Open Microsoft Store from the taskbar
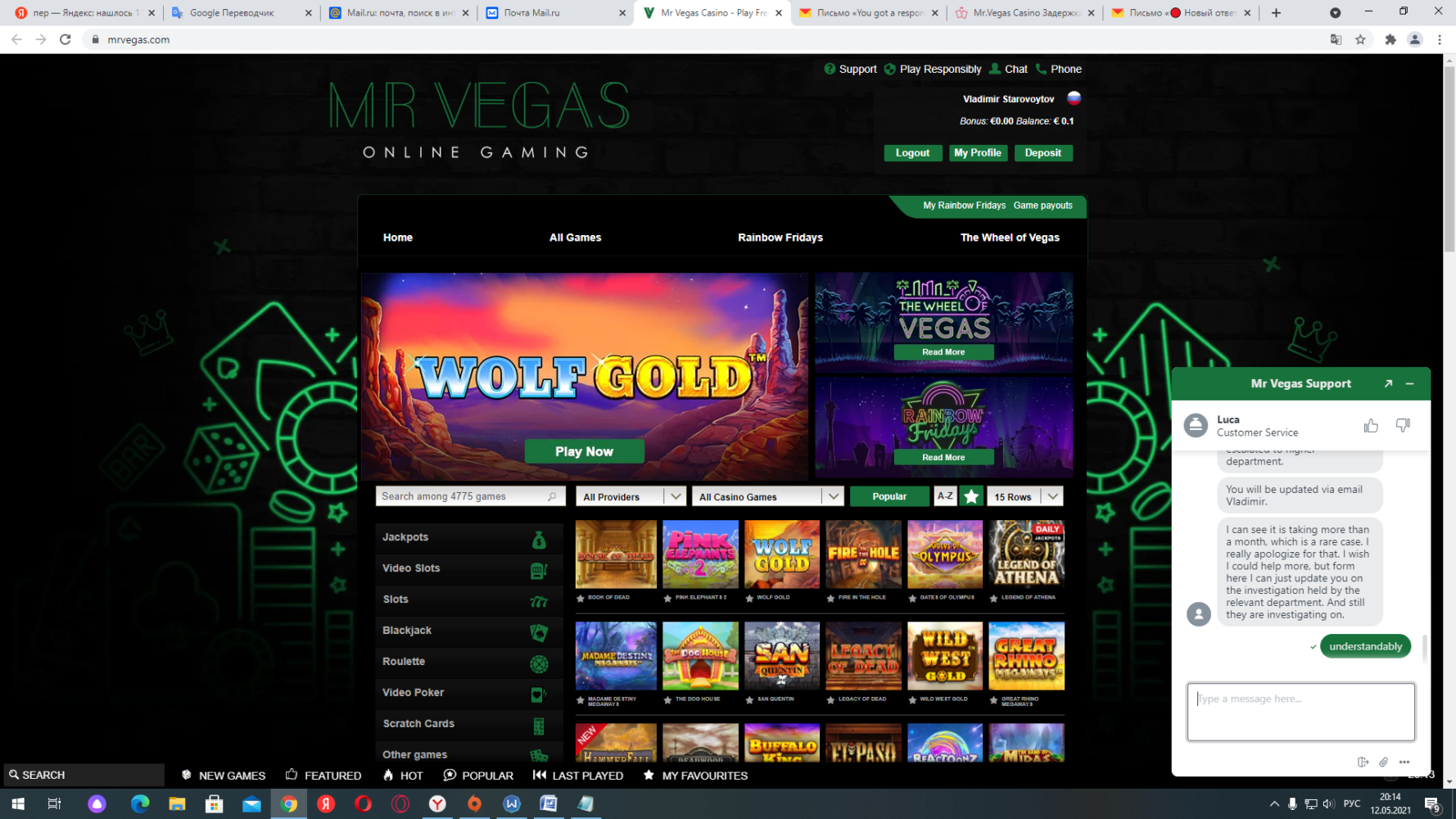The image size is (1456, 819). pos(214,804)
